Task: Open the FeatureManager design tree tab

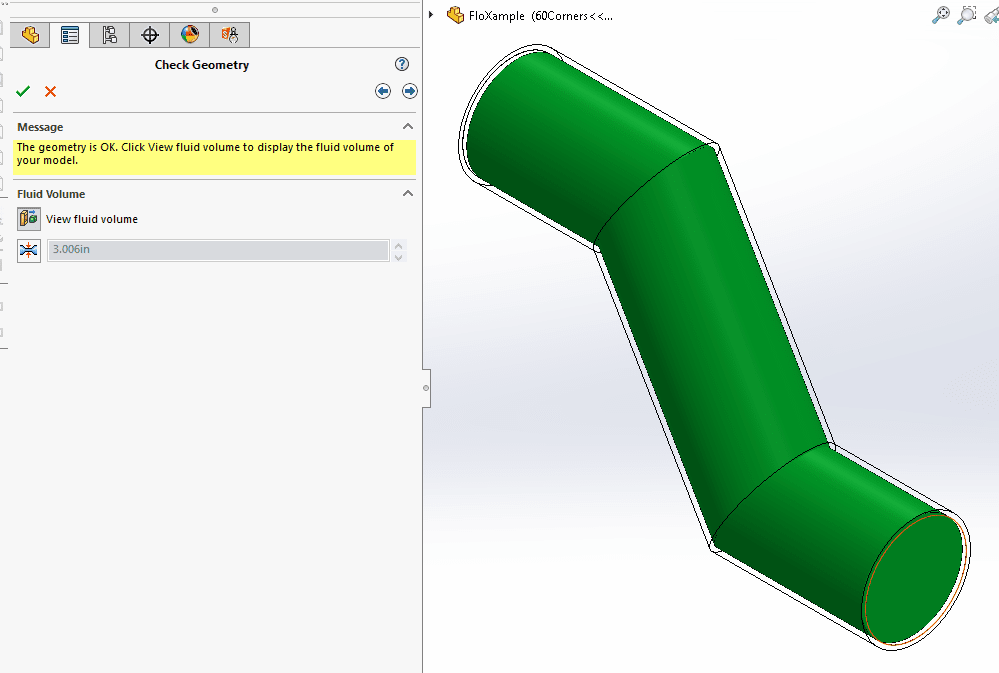Action: point(30,35)
